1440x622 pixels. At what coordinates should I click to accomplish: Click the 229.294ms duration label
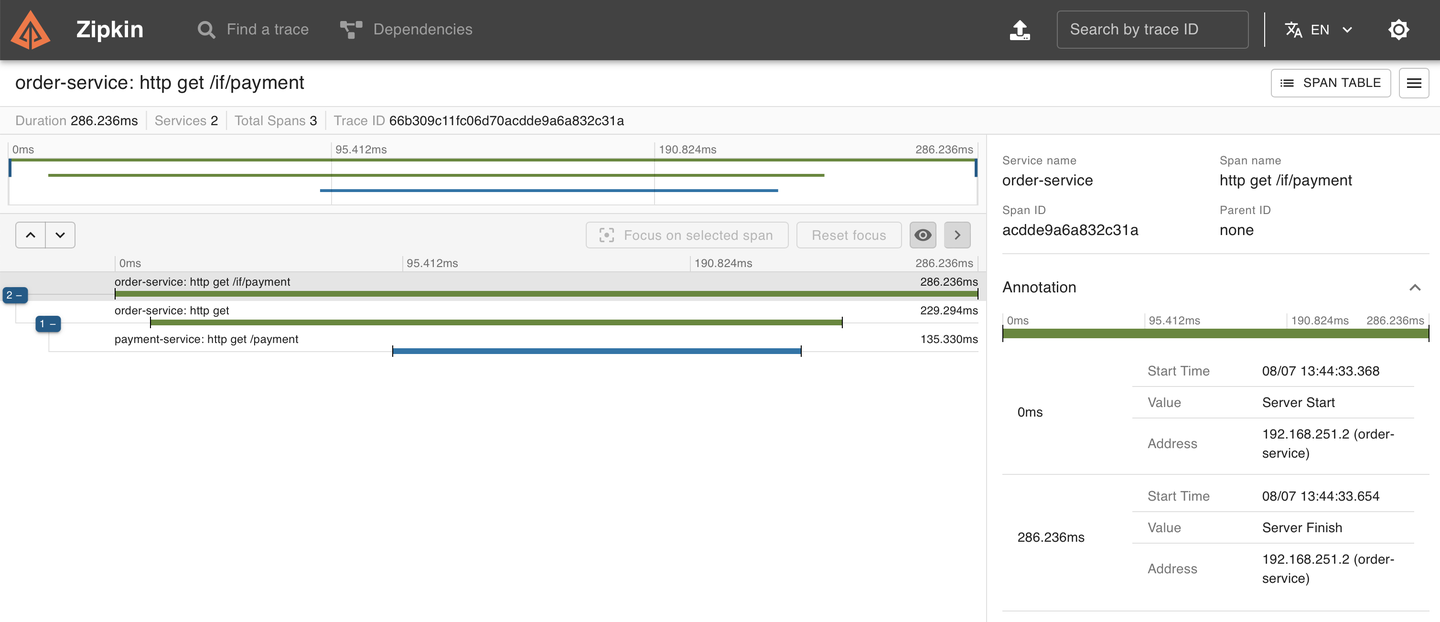coord(949,311)
